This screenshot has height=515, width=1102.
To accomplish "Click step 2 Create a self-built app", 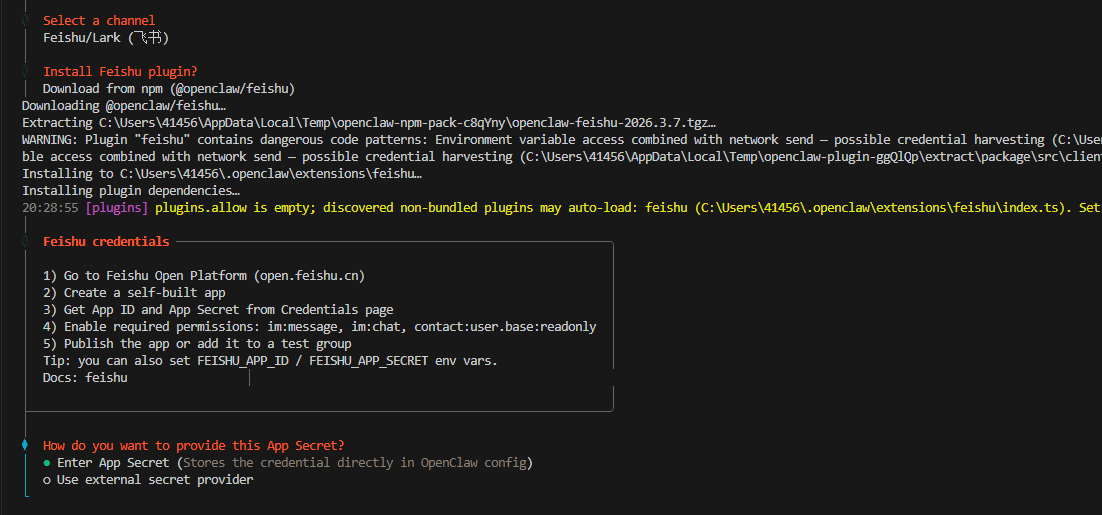I will coord(134,293).
